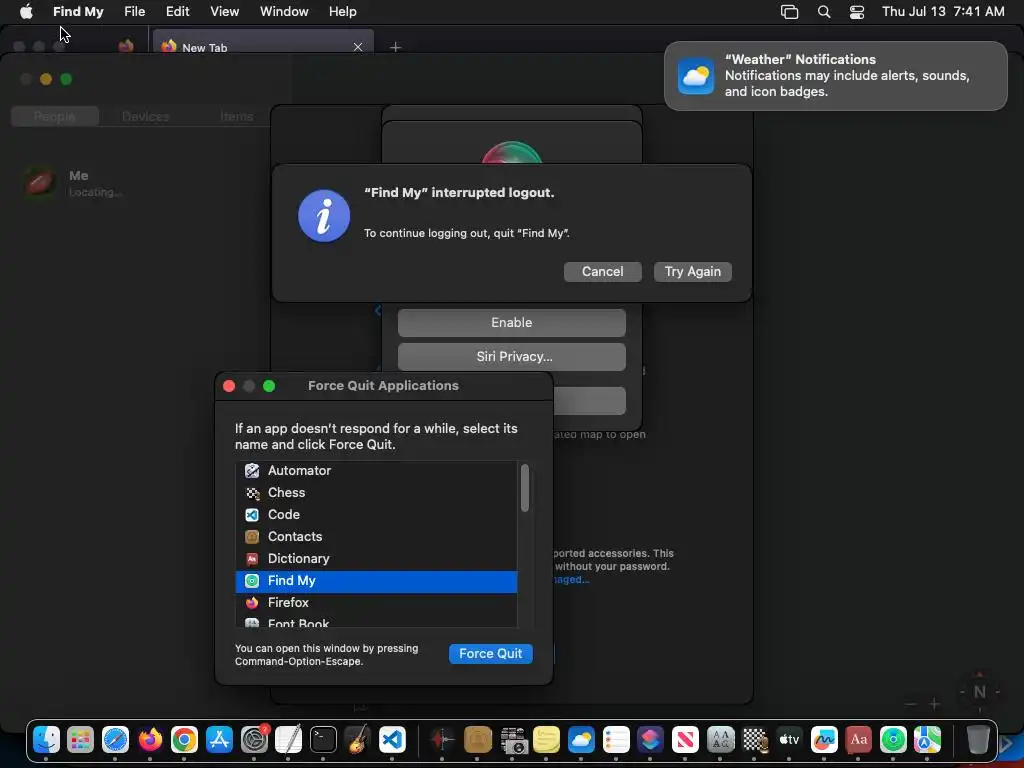Select Me in Find My people list
Viewport: 1024px width, 768px height.
click(x=135, y=183)
